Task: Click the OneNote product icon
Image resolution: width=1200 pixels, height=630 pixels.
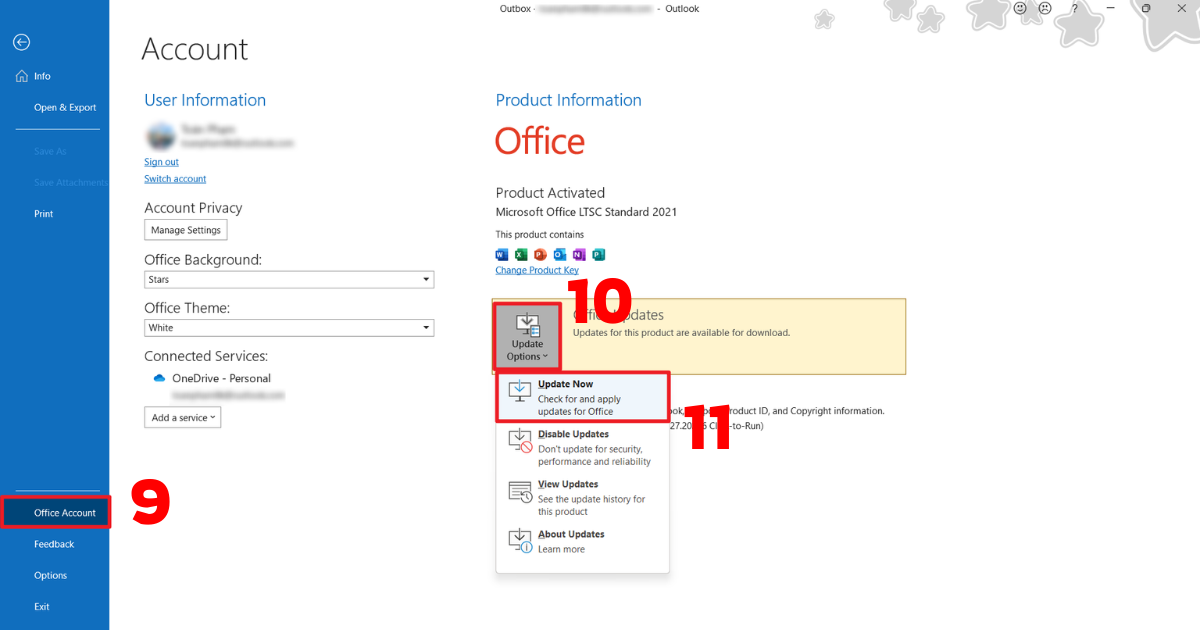Action: (x=579, y=254)
